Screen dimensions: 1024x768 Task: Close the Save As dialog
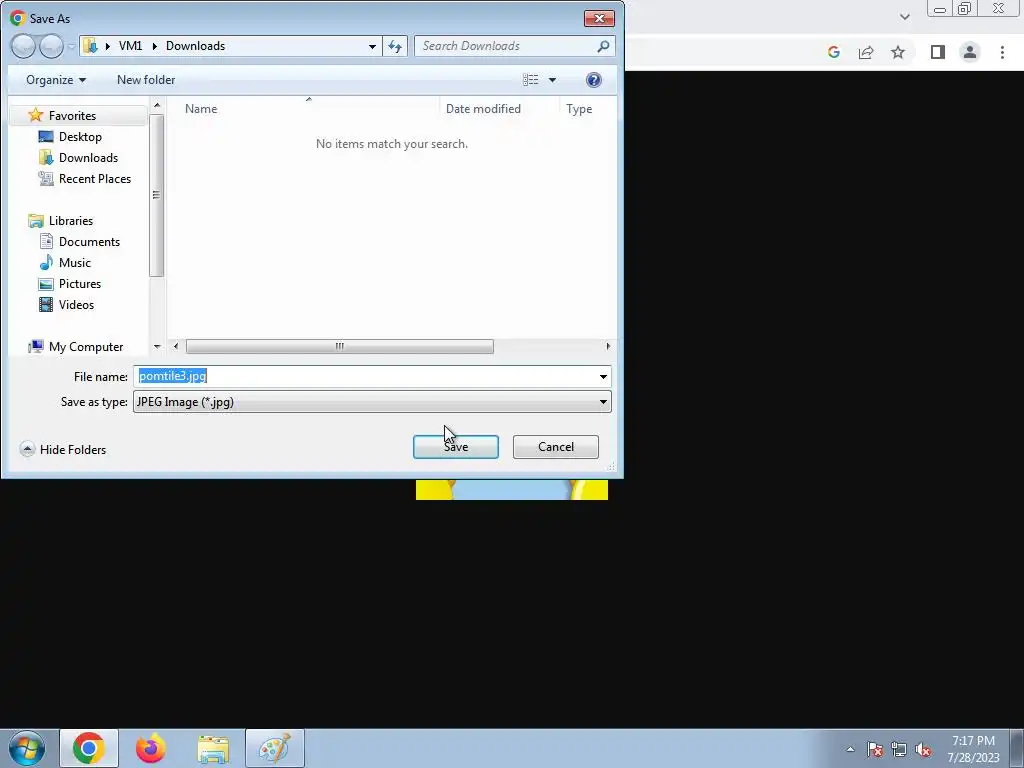[599, 18]
